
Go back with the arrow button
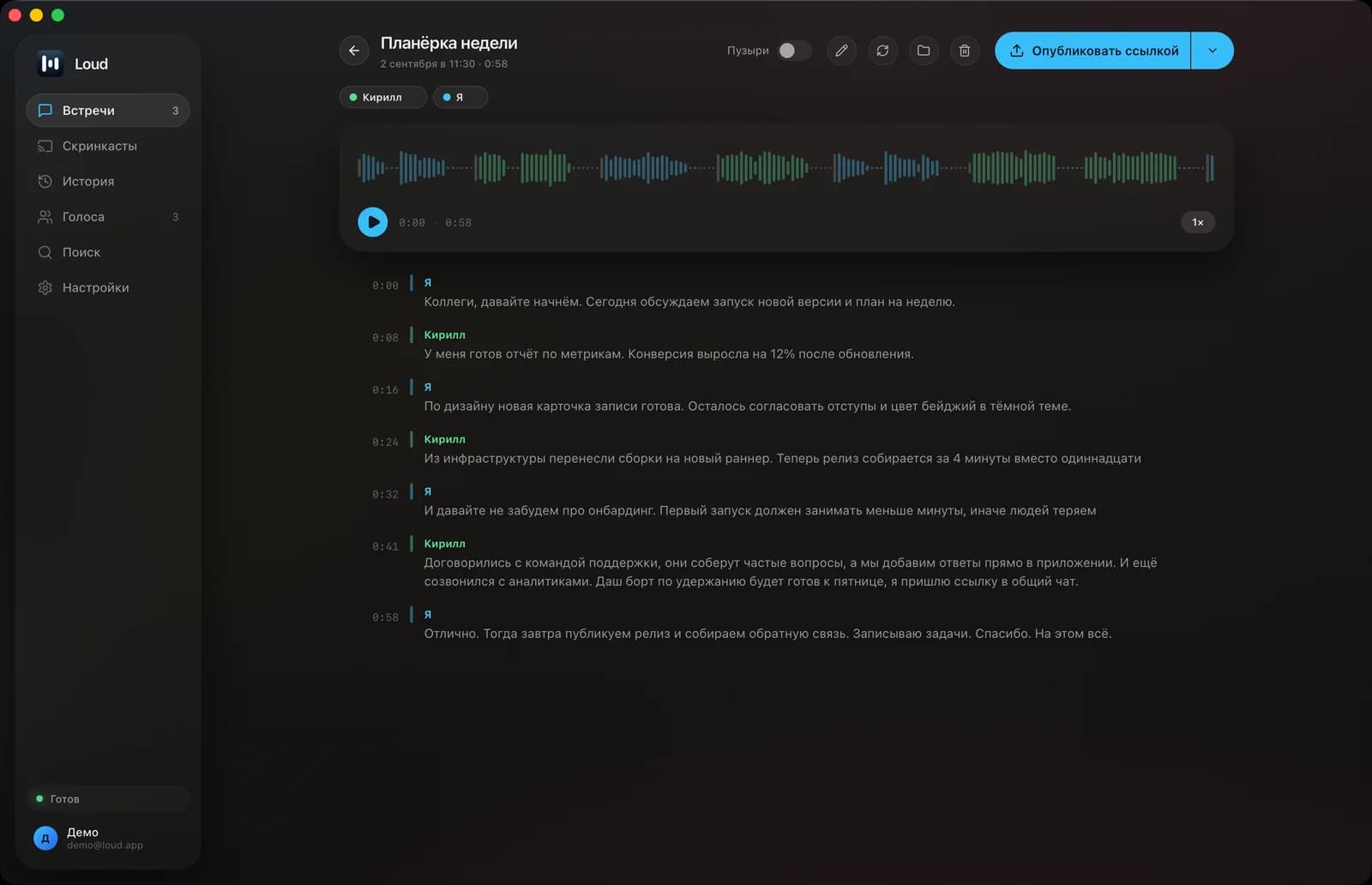point(353,51)
